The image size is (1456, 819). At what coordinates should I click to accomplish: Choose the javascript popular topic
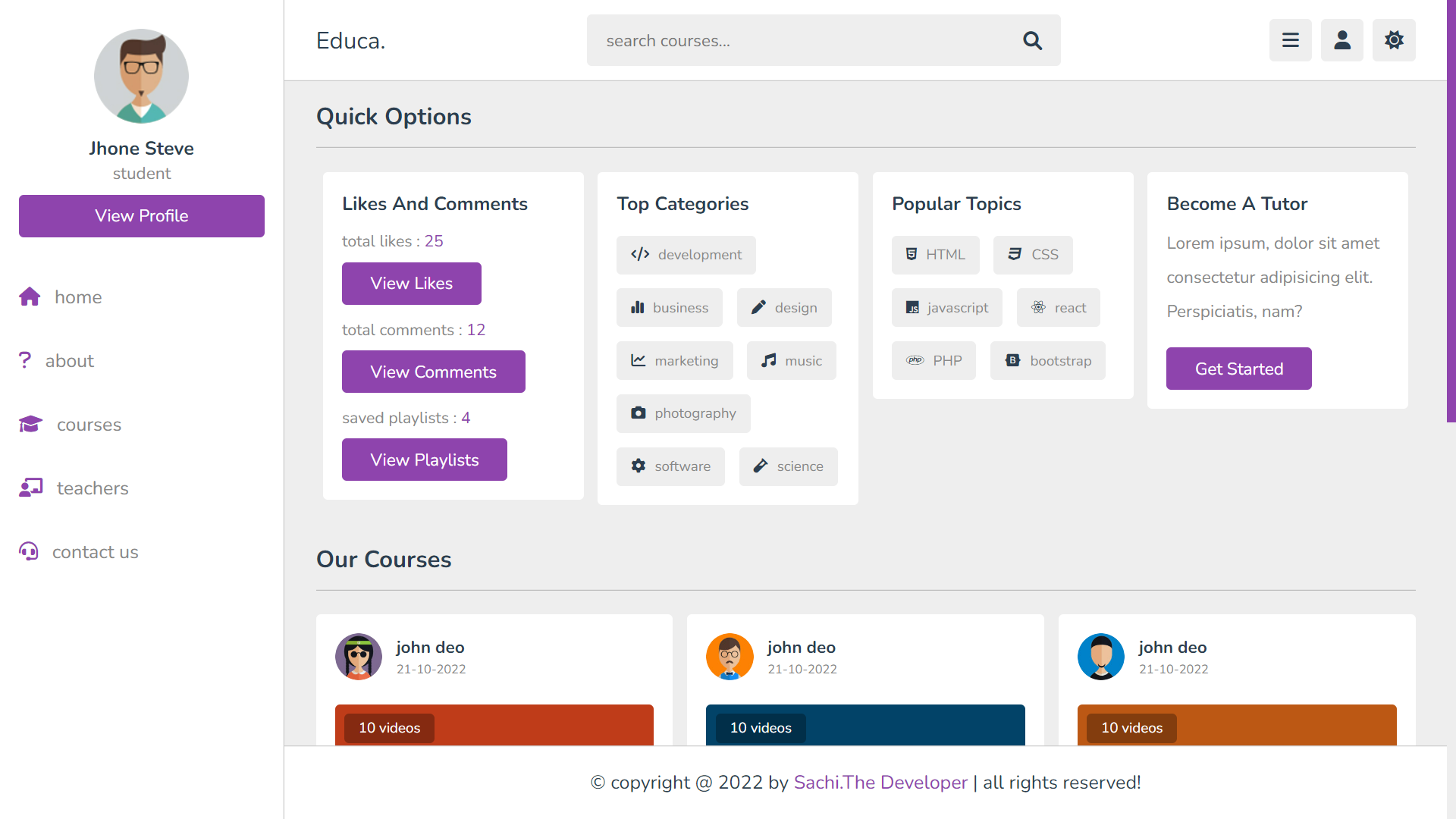946,308
